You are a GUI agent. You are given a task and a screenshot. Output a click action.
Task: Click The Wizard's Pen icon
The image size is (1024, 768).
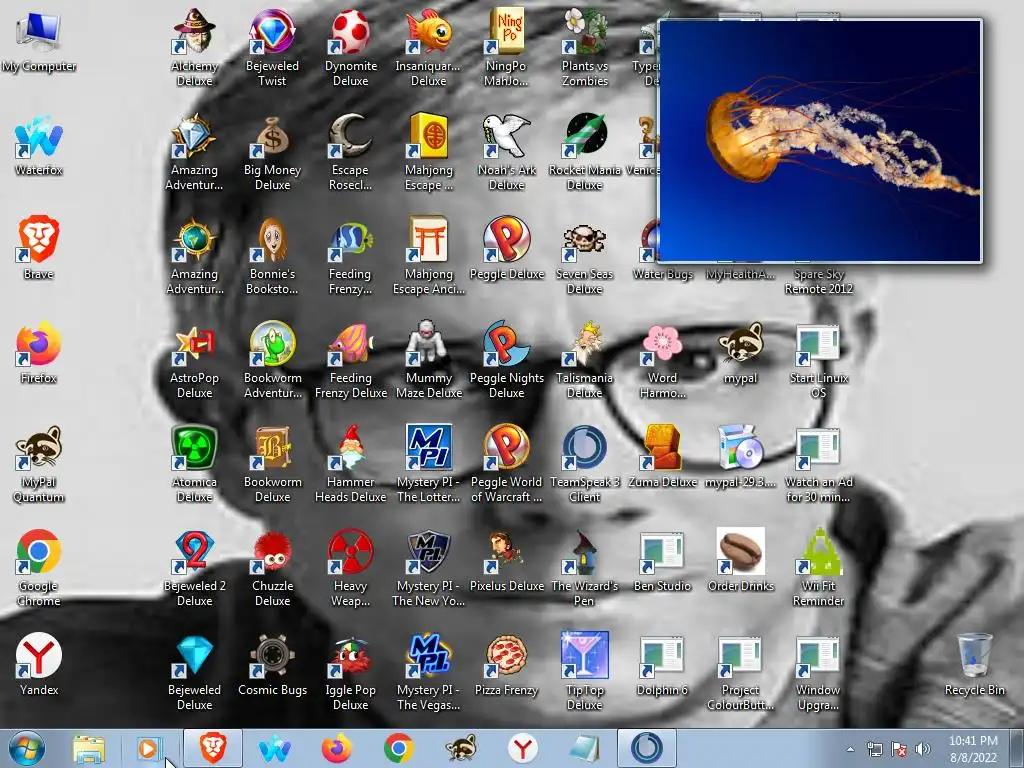pyautogui.click(x=584, y=568)
